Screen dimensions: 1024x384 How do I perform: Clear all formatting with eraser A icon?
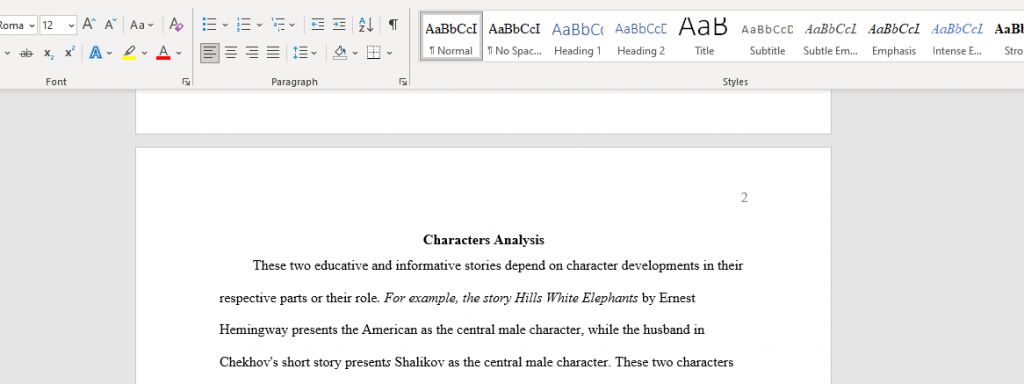click(x=176, y=25)
